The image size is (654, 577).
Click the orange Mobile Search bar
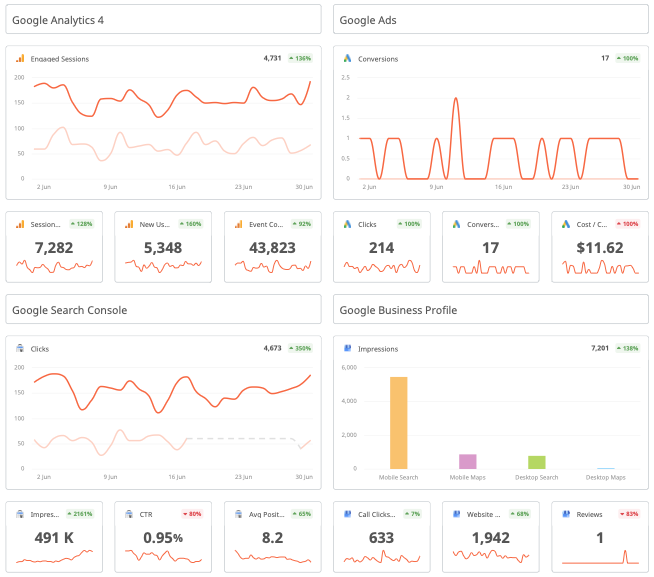tap(398, 422)
